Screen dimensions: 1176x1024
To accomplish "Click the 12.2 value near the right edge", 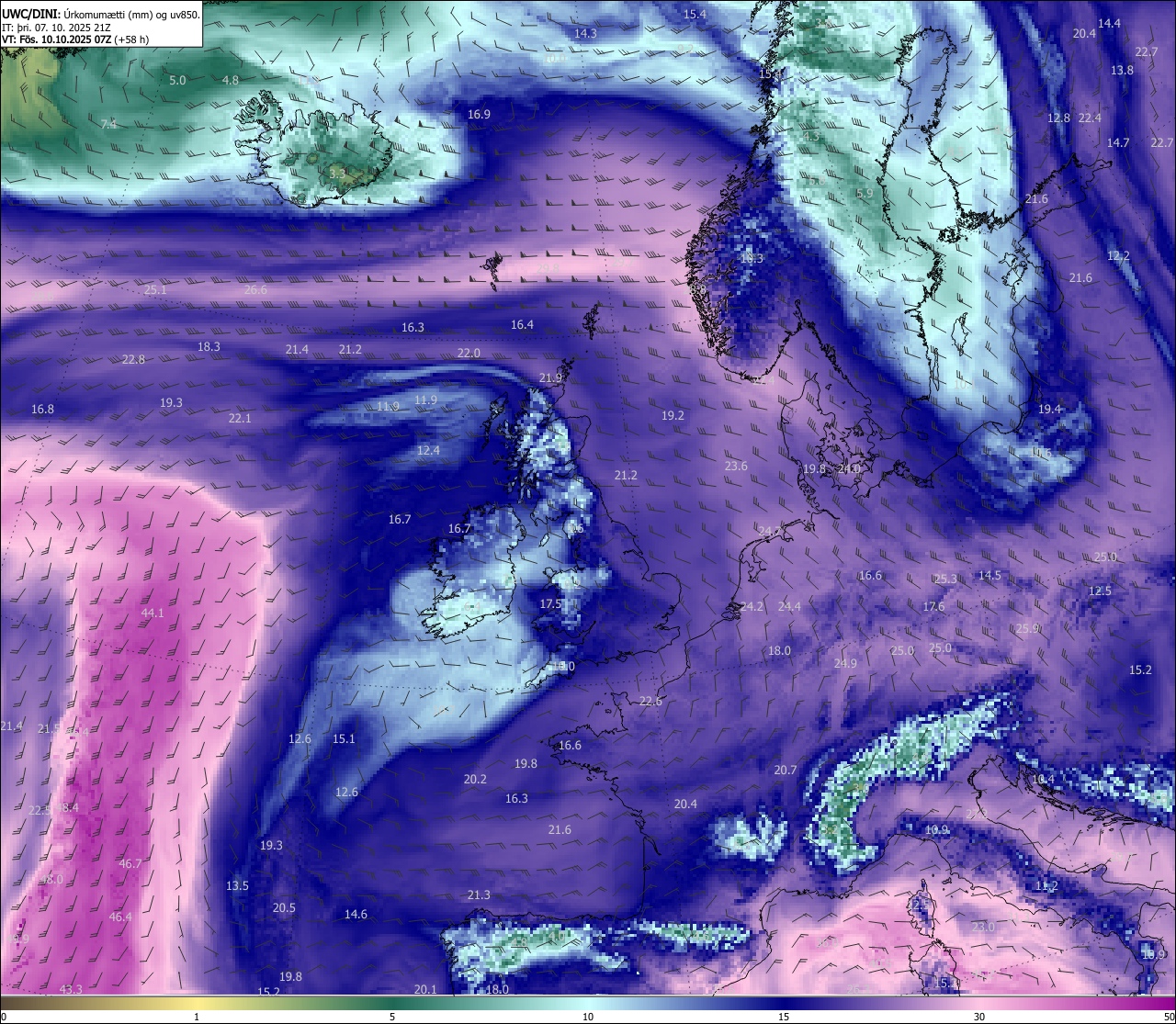I will [x=1118, y=255].
